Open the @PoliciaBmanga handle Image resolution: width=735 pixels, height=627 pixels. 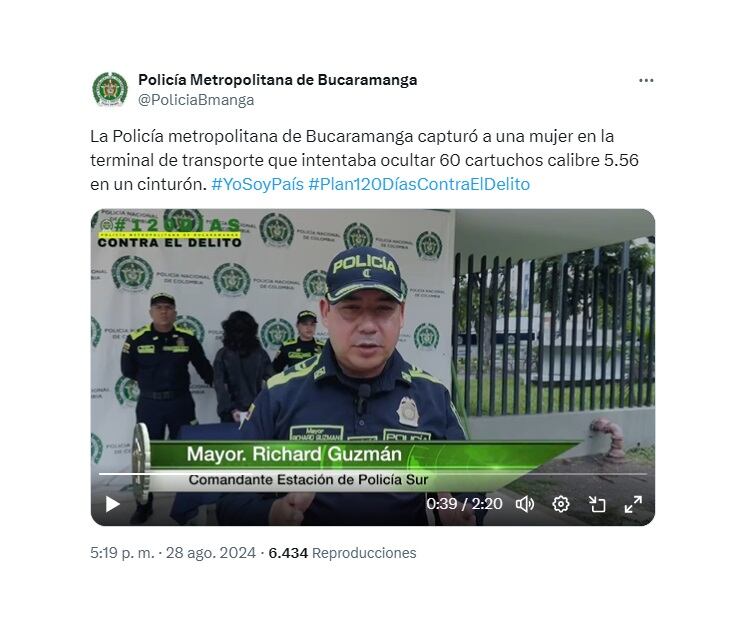pos(196,100)
